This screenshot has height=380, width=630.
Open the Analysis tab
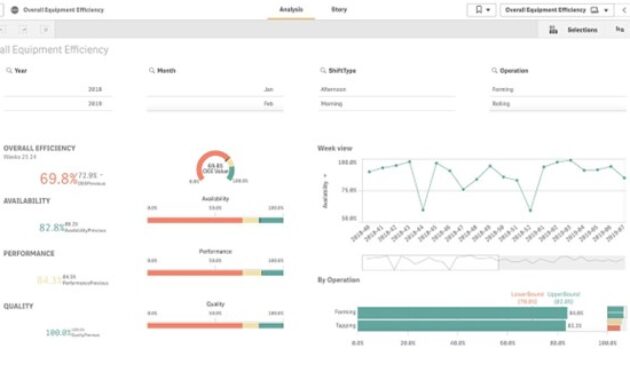click(291, 10)
